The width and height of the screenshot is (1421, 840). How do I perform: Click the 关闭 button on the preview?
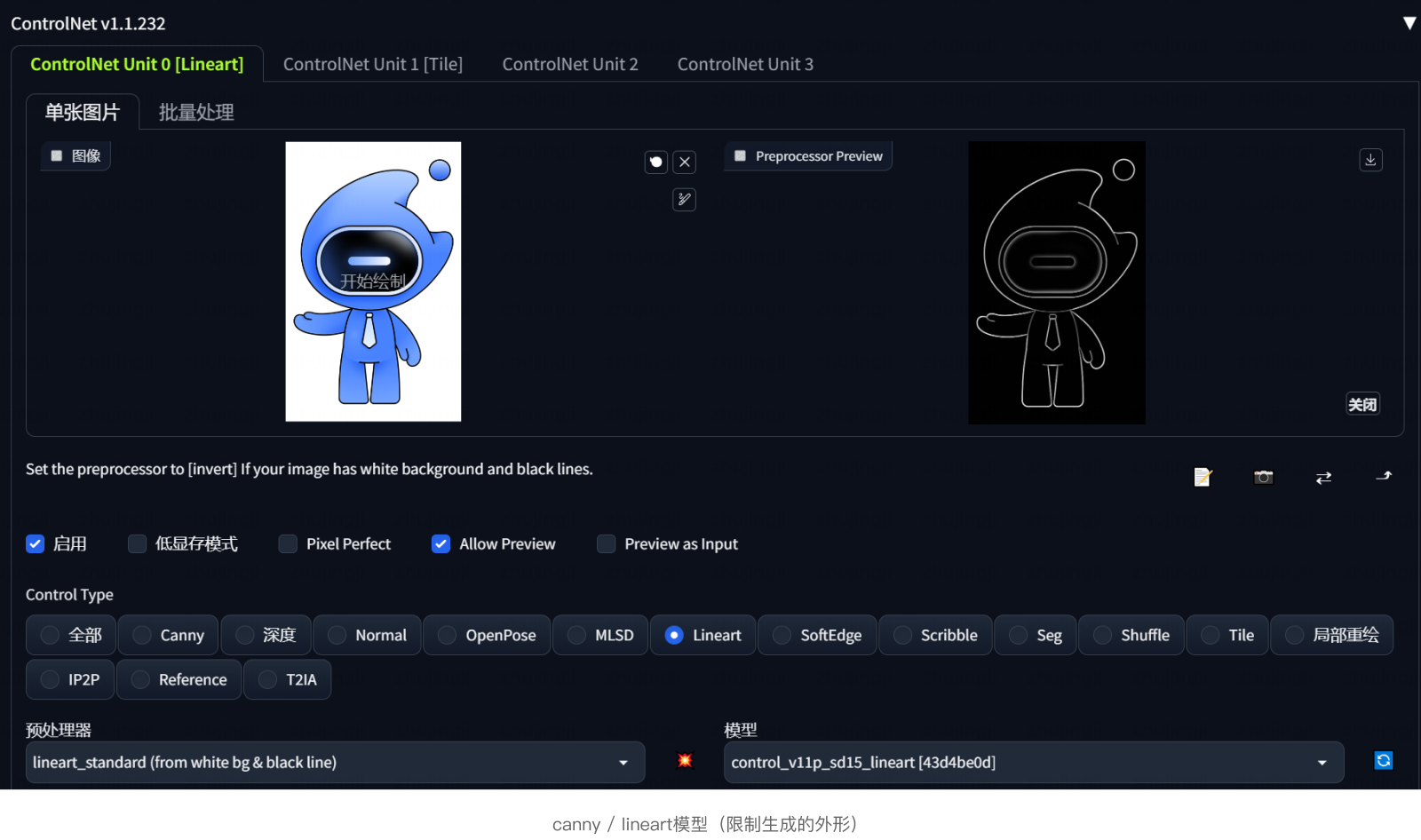click(x=1362, y=405)
